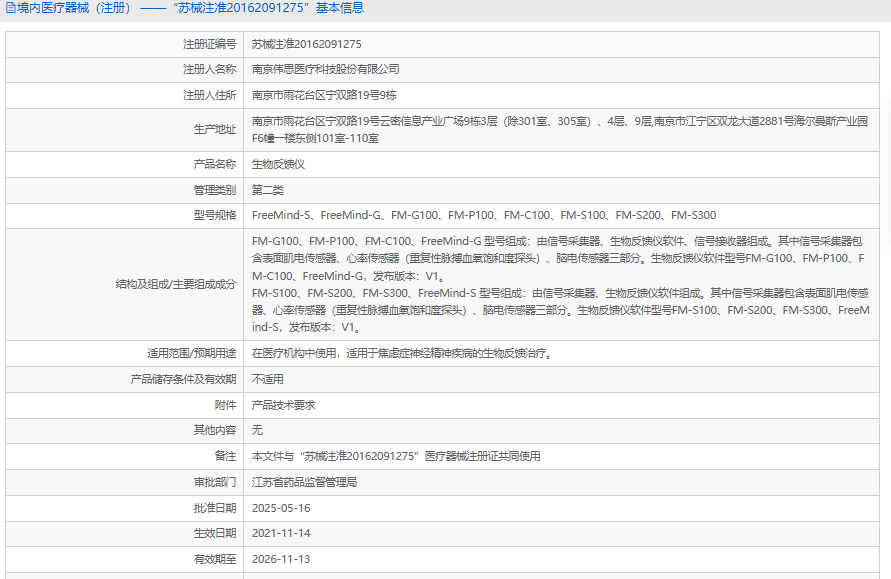Viewport: 891px width, 579px height.
Task: Click the label 审批部门
Action: 214,482
